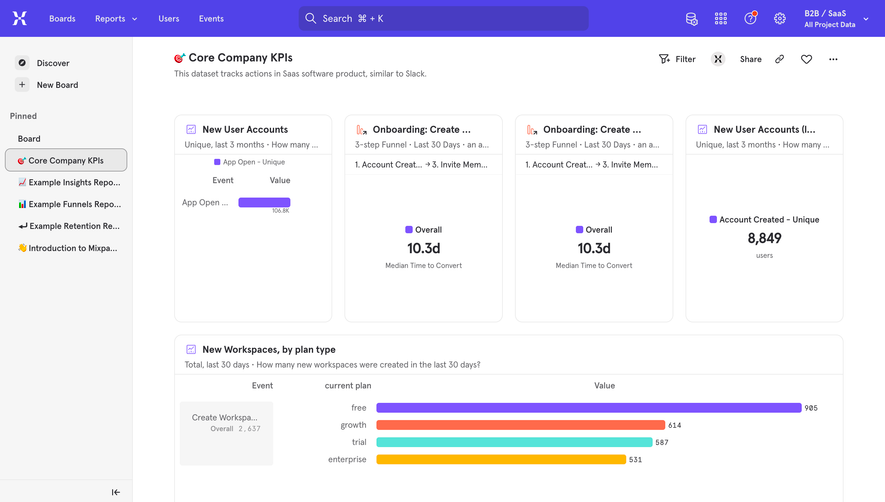Image resolution: width=885 pixels, height=502 pixels.
Task: Copy board link with chain icon
Action: (779, 59)
